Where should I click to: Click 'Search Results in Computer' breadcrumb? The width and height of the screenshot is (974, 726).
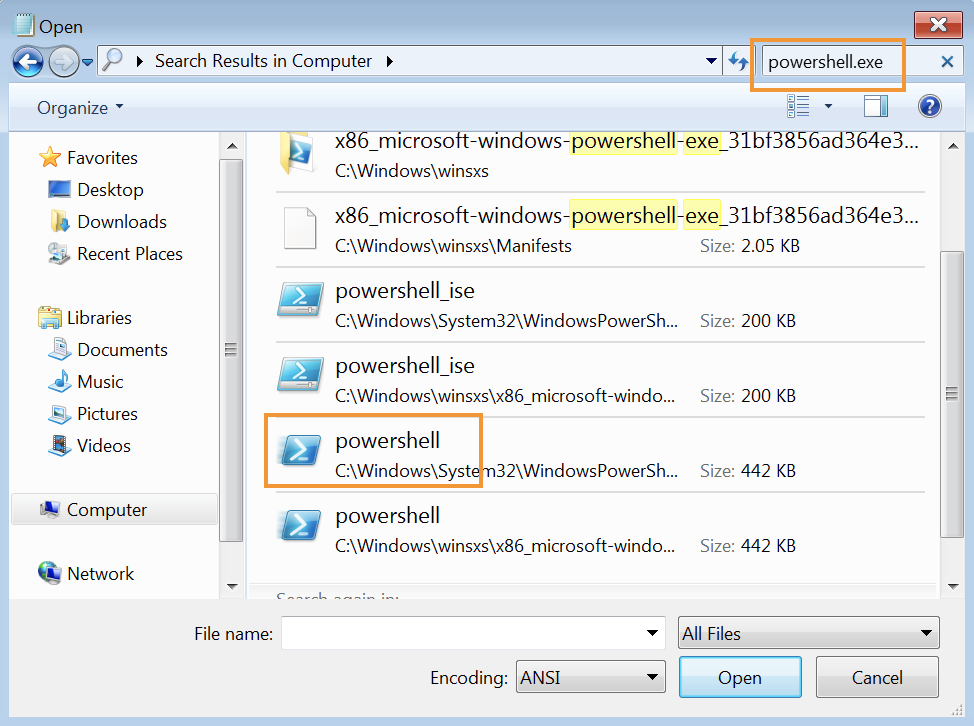263,61
